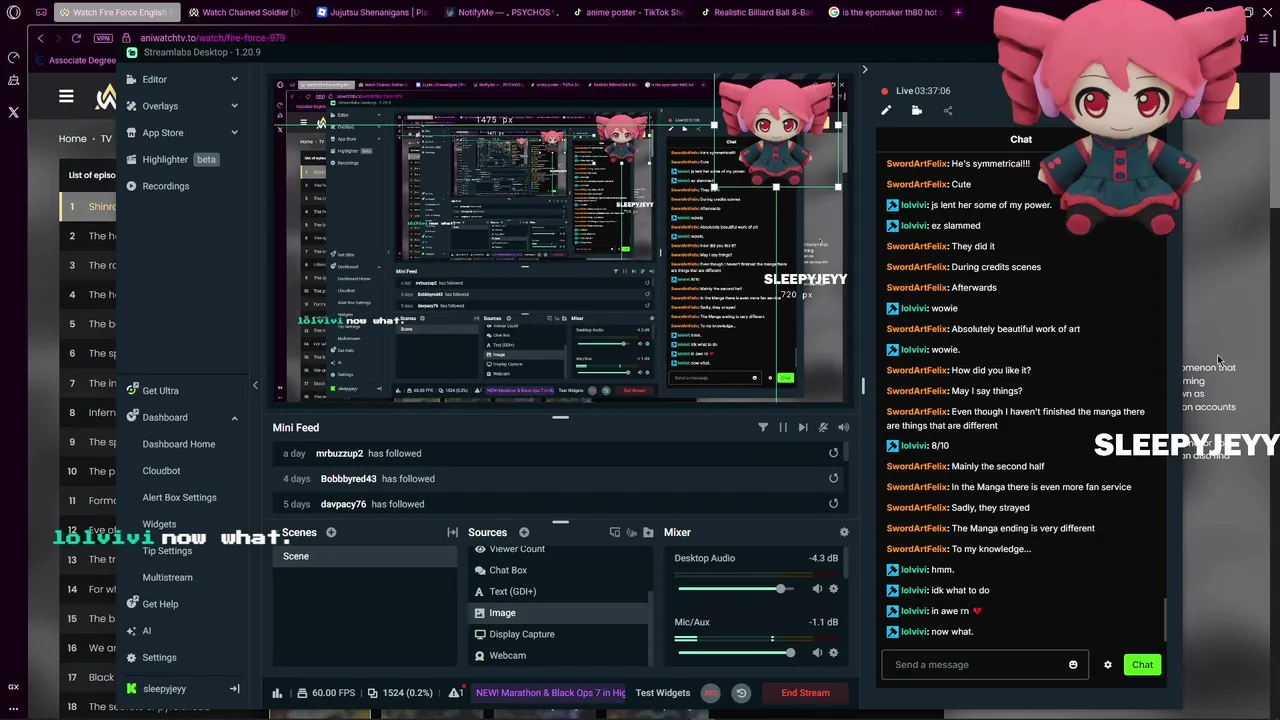The height and width of the screenshot is (720, 1280).
Task: Click the logout arrow next to sleepyjeyy
Action: 234,689
